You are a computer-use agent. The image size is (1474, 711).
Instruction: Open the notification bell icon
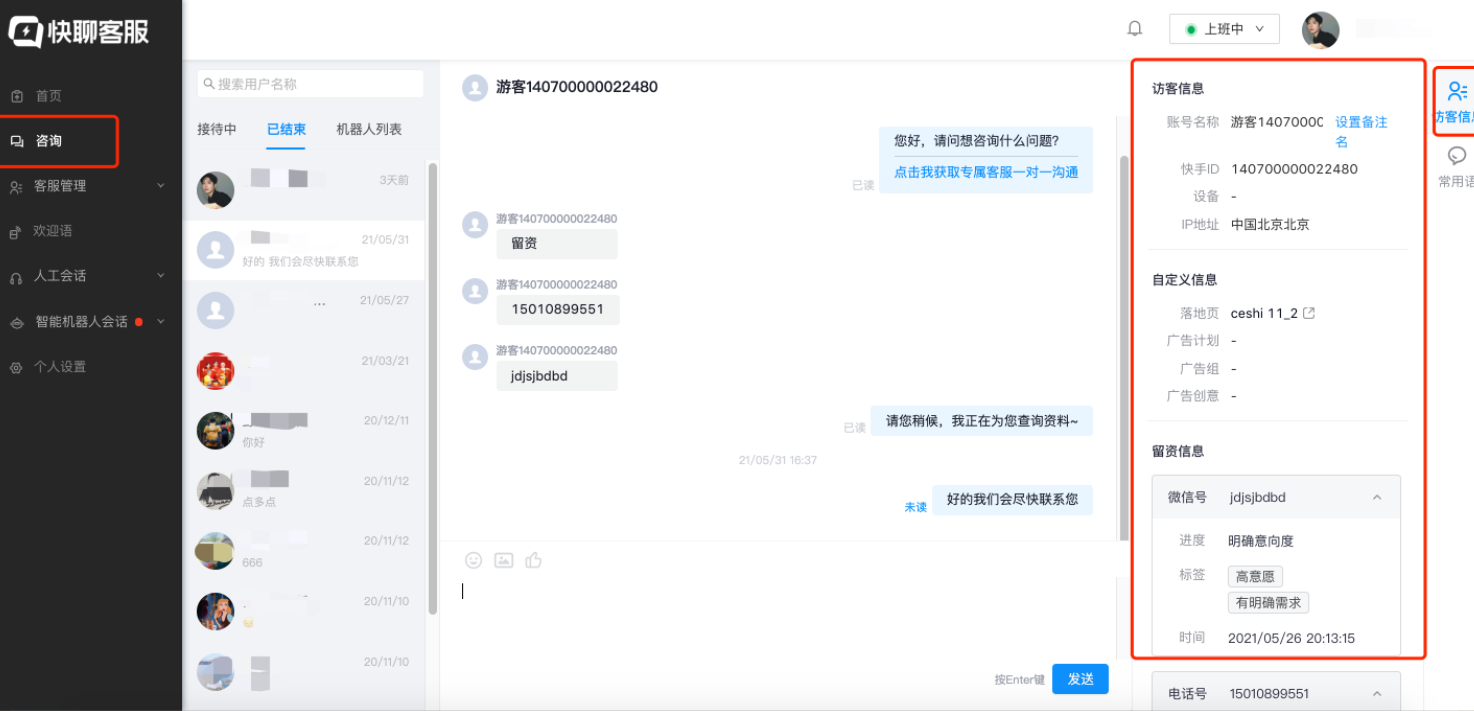(1134, 28)
